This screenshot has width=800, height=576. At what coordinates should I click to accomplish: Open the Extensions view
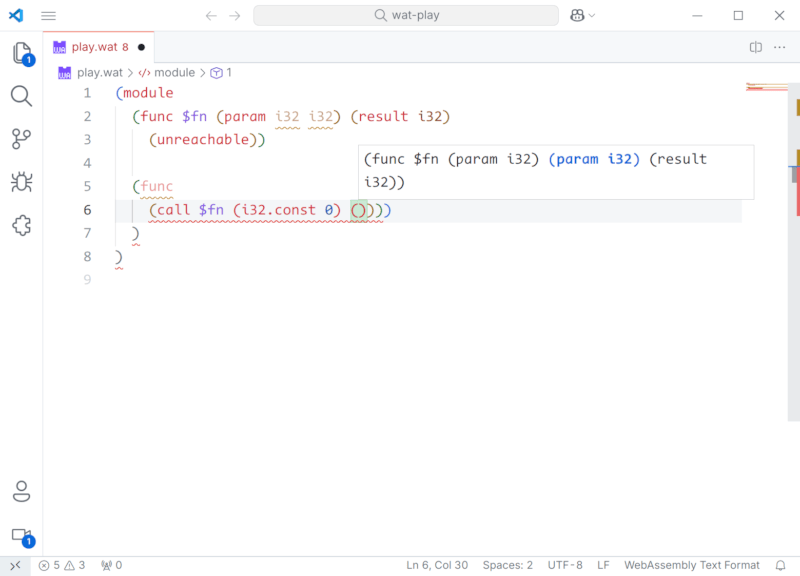pyautogui.click(x=21, y=225)
